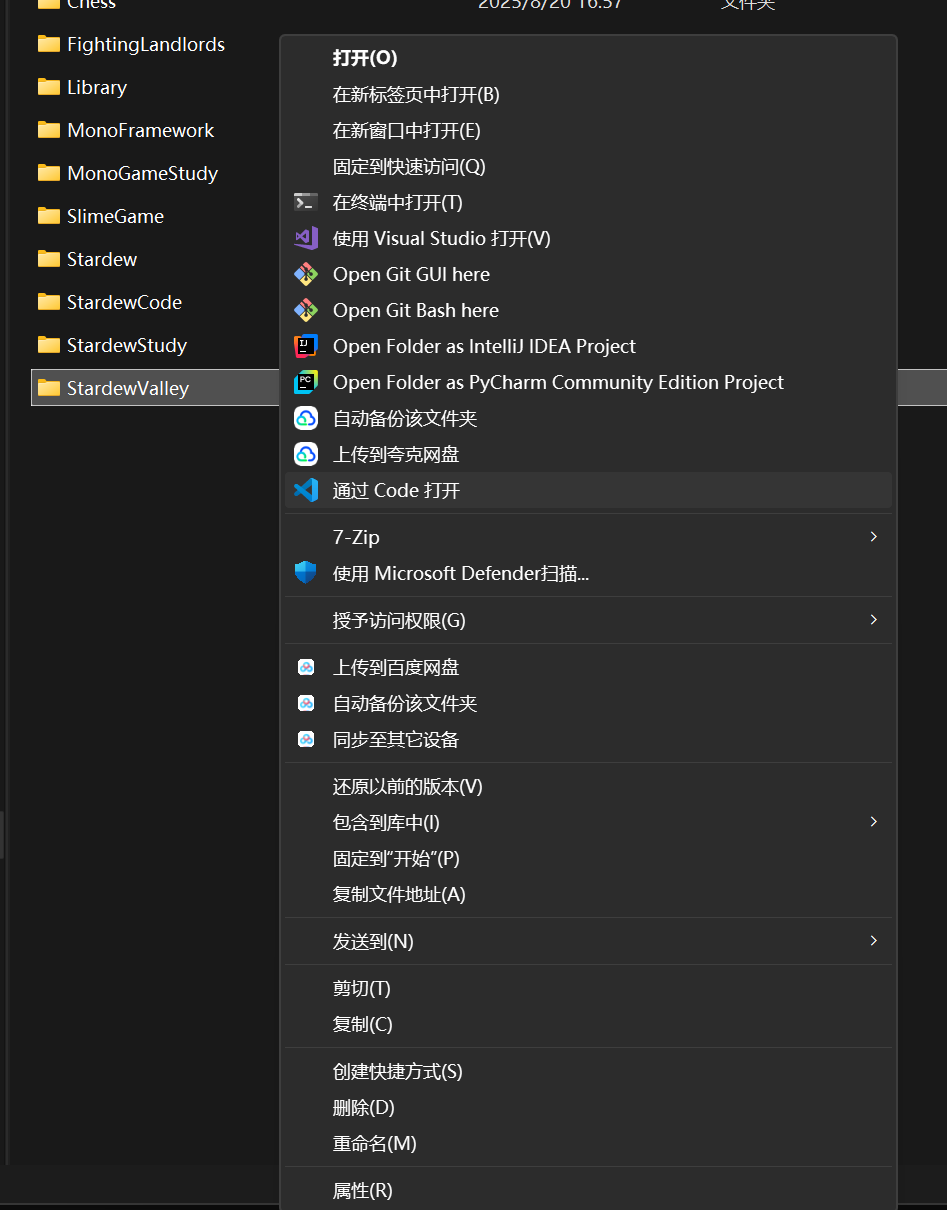Expand the 7-Zip submenu arrow
947x1210 pixels.
point(873,537)
